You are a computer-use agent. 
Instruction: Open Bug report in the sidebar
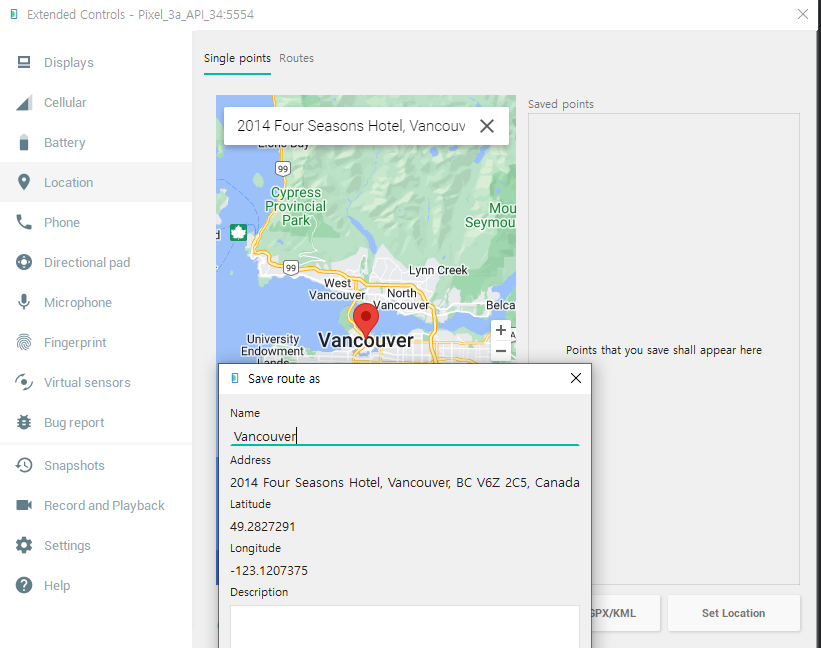96,422
